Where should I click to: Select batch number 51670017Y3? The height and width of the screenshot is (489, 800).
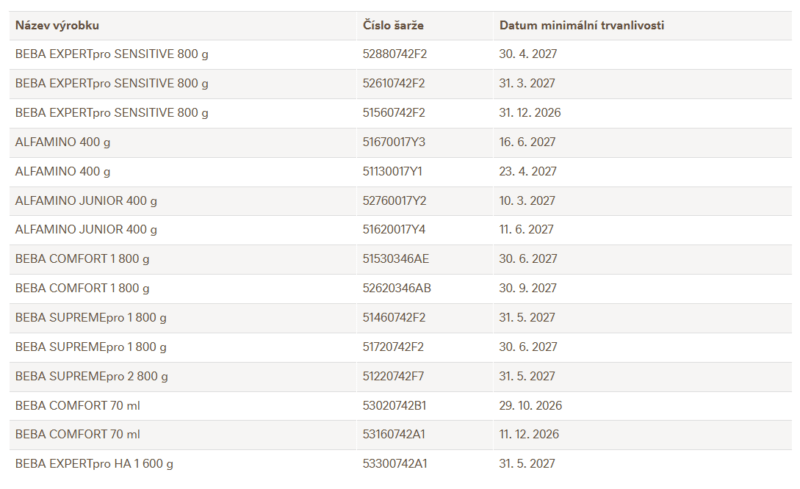394,142
